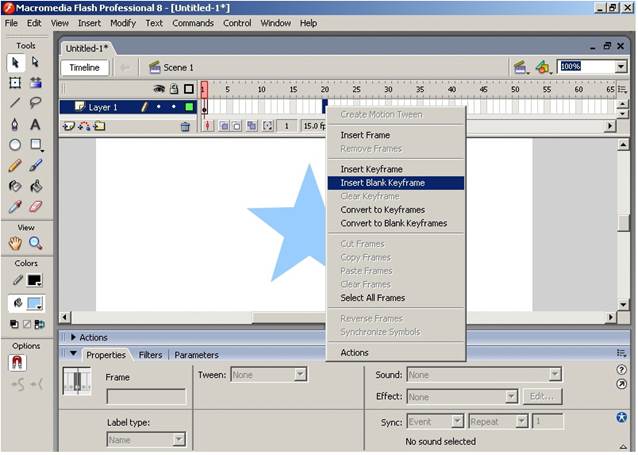
Task: Toggle Layer 1 visibility dot
Action: 159,107
